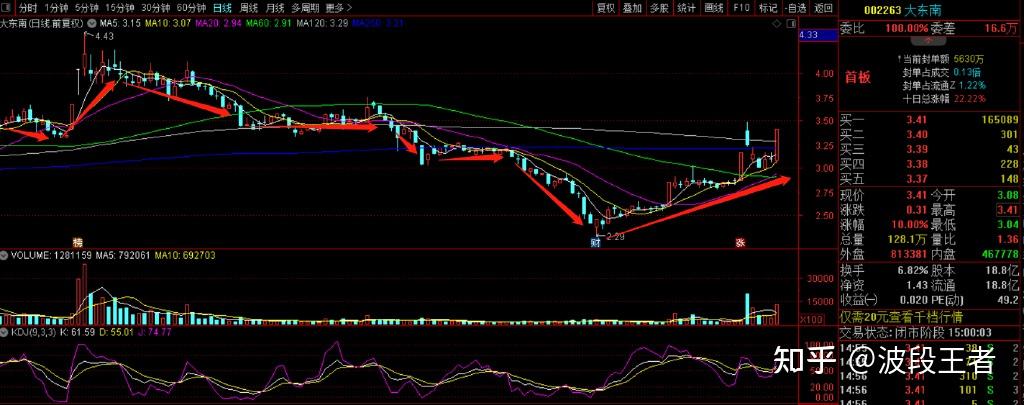Open the VOLUME indicator dropdown arrow
The image size is (1024, 405).
[4, 256]
